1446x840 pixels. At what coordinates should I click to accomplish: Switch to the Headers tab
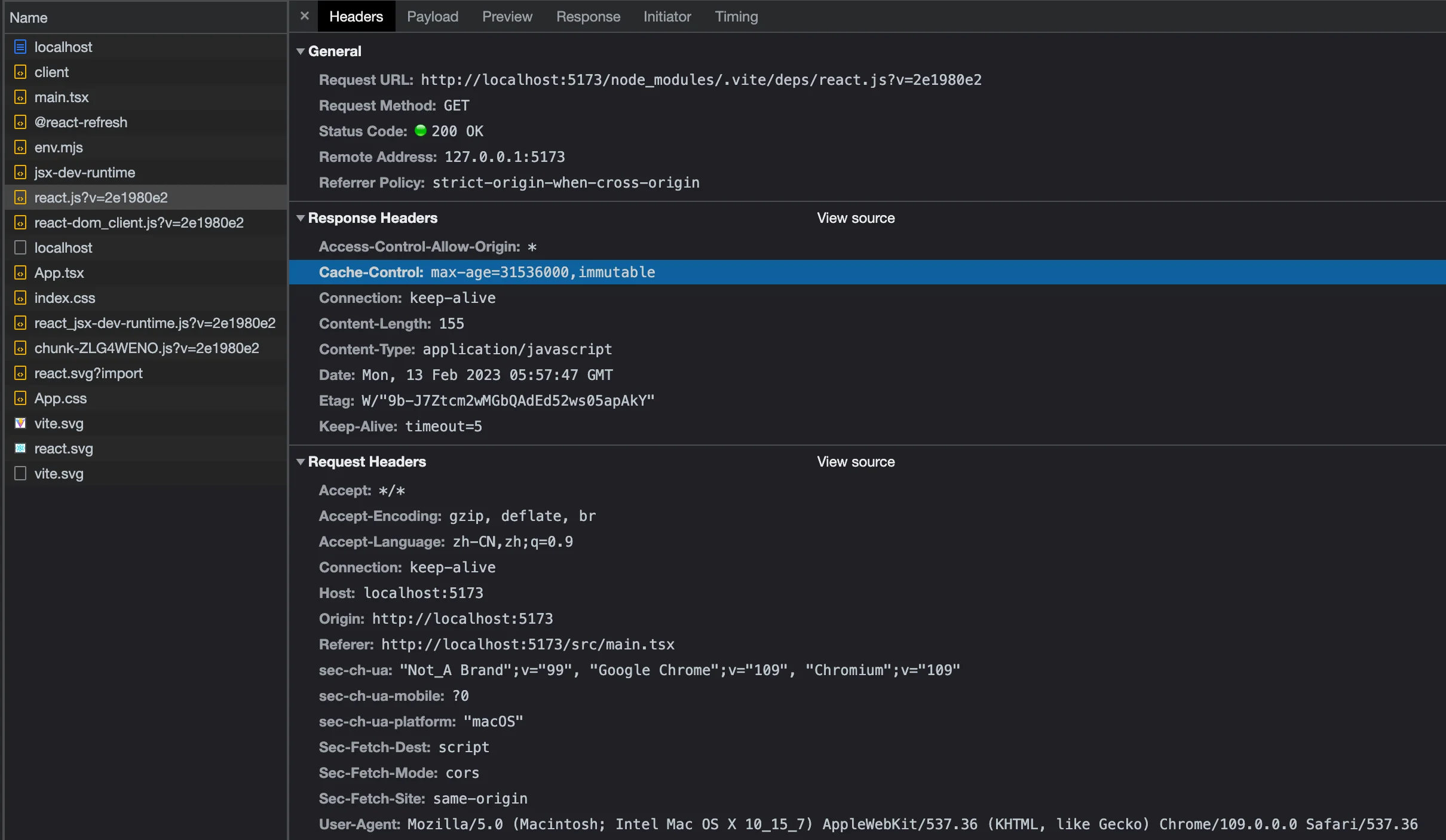point(356,16)
